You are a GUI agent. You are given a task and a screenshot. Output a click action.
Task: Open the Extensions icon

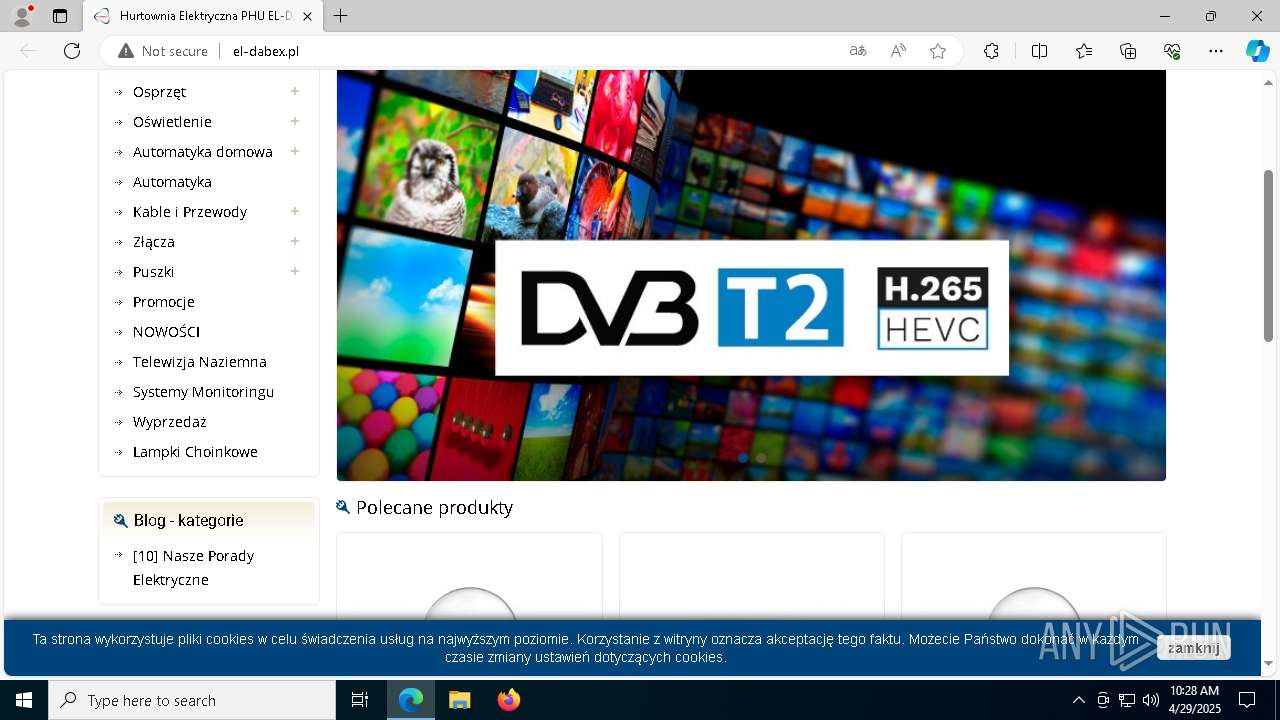click(991, 51)
